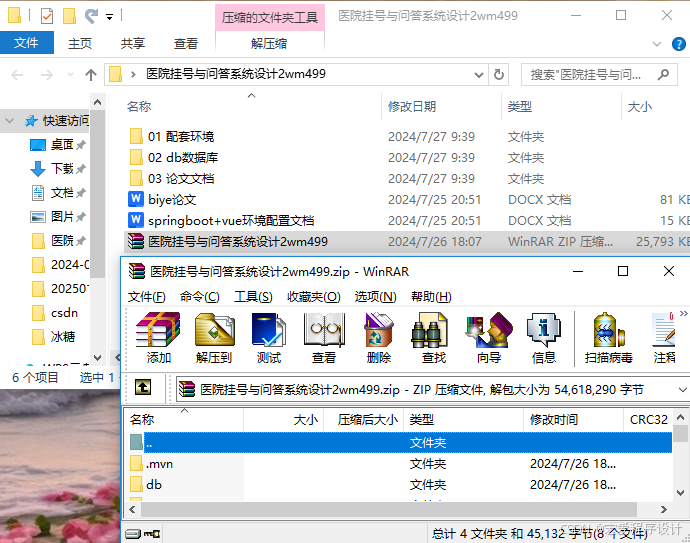Click the WinRAR file list vertical scrollbar down arrow
This screenshot has height=543, width=690.
tap(680, 493)
